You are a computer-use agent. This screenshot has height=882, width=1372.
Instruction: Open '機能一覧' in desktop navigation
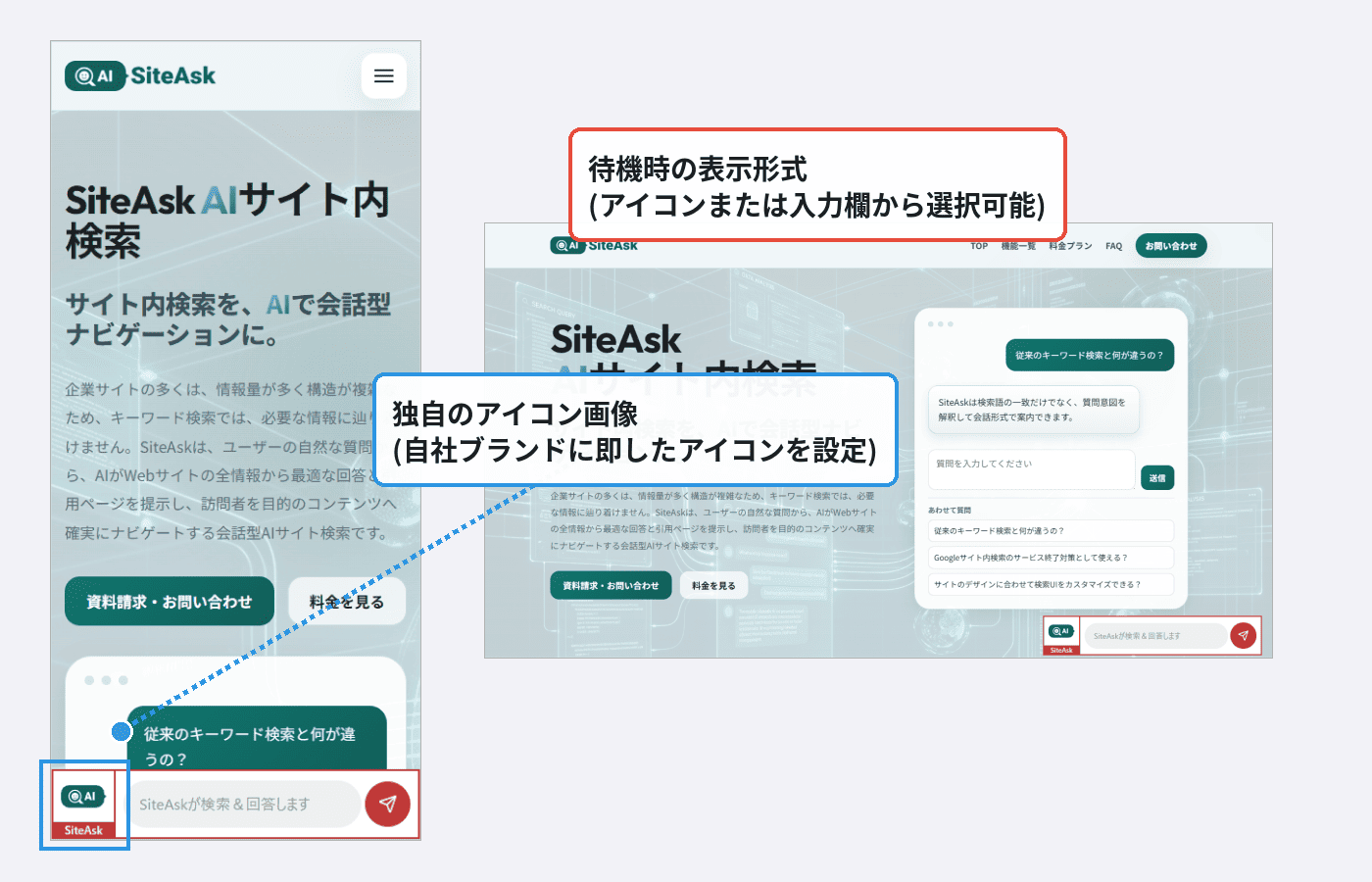pyautogui.click(x=1018, y=246)
